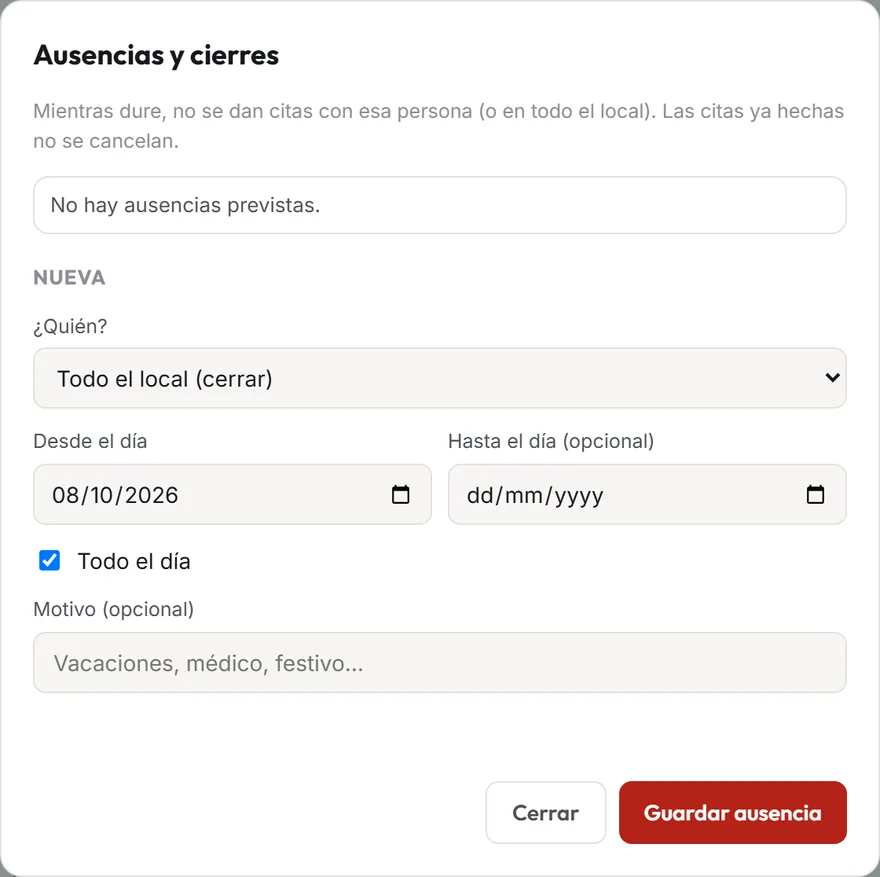Focus the Motivo text field
The image size is (880, 877).
[439, 663]
